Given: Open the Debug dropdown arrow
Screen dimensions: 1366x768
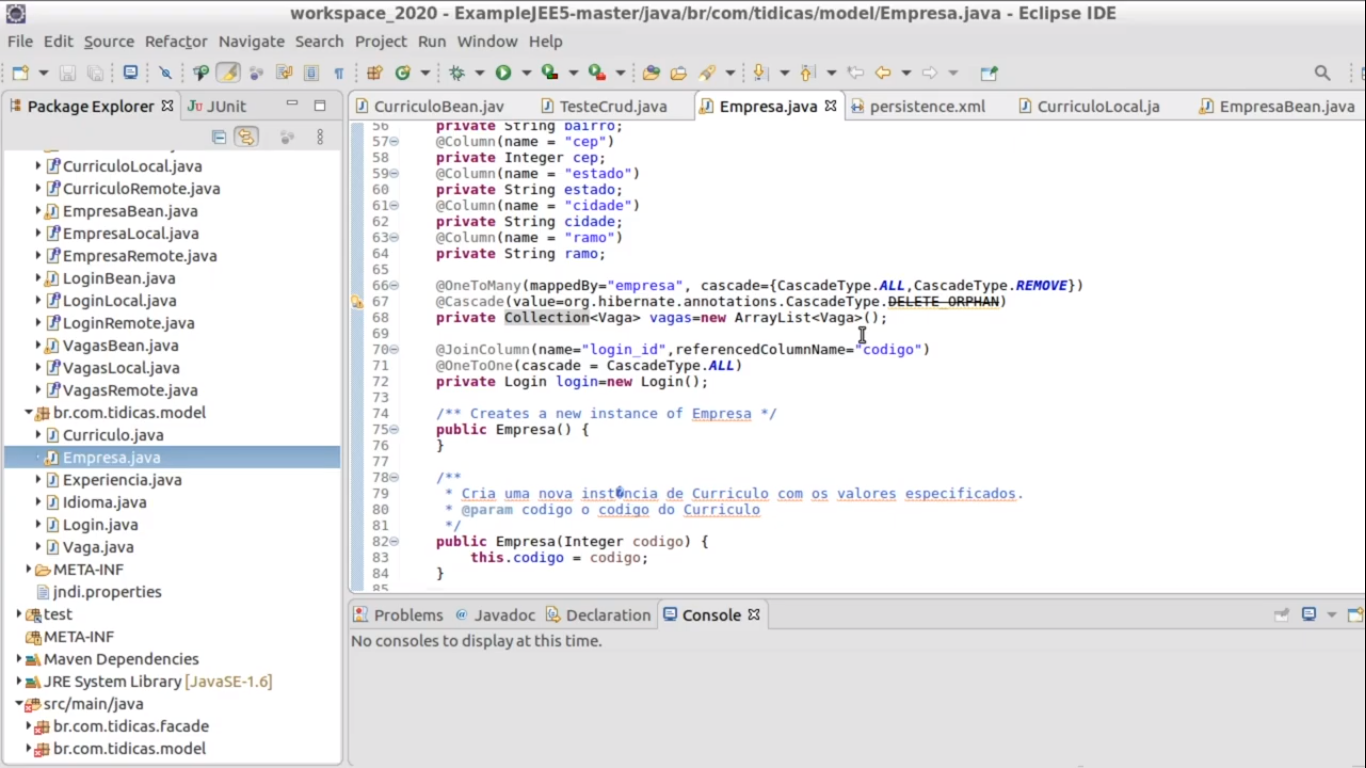Looking at the screenshot, I should click(480, 73).
